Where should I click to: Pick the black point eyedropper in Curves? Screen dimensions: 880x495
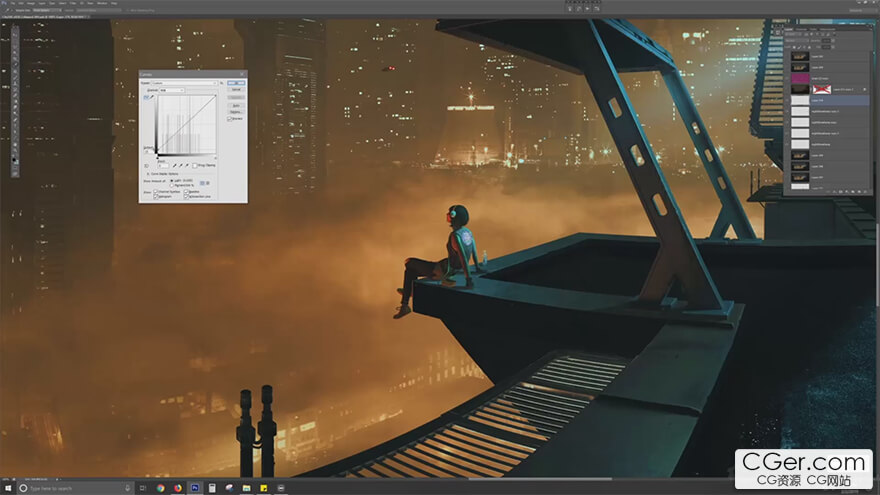click(175, 166)
